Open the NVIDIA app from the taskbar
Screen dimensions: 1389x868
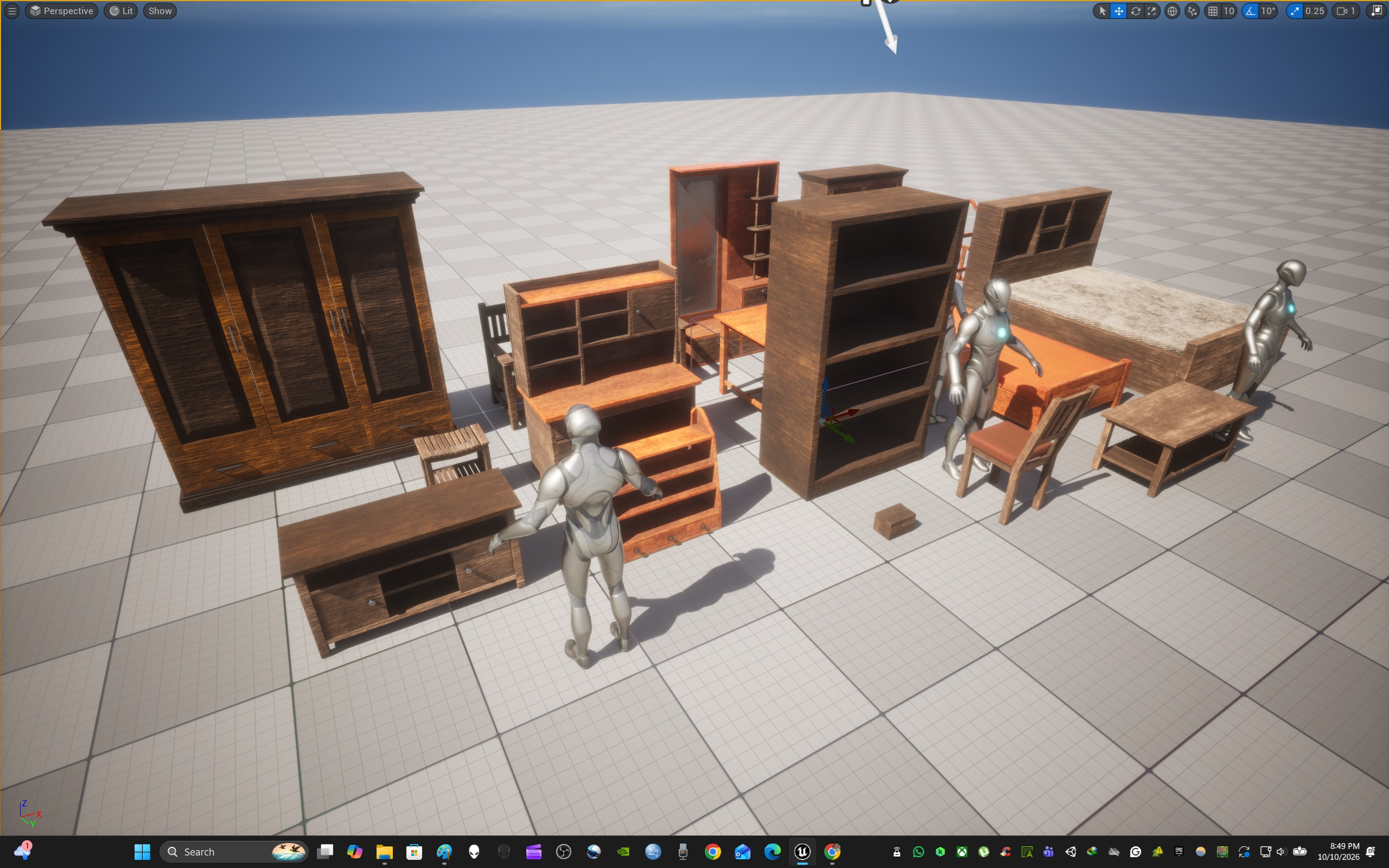[x=623, y=851]
